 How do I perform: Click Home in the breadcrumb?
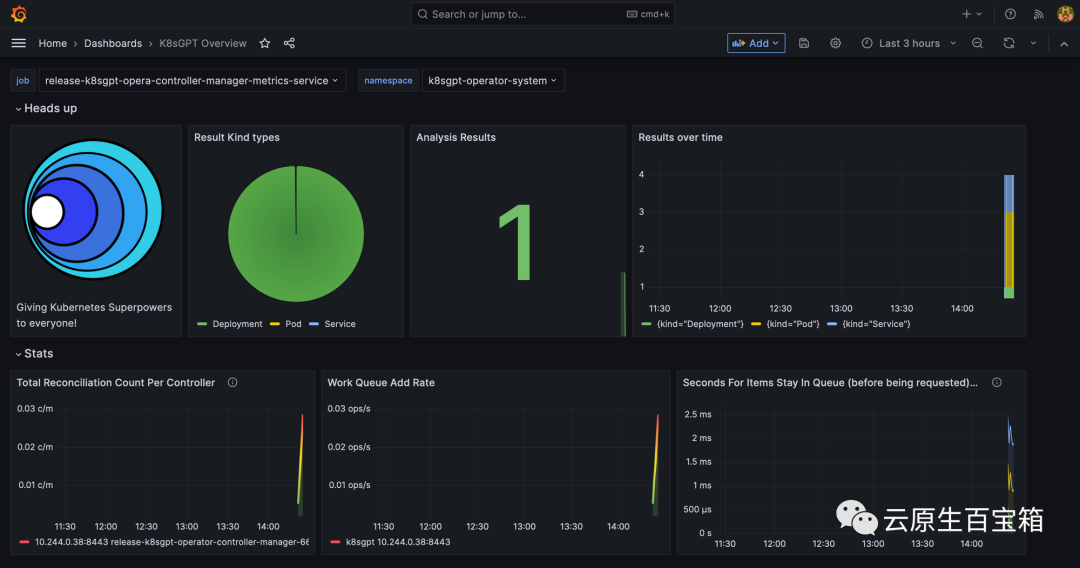click(x=53, y=43)
